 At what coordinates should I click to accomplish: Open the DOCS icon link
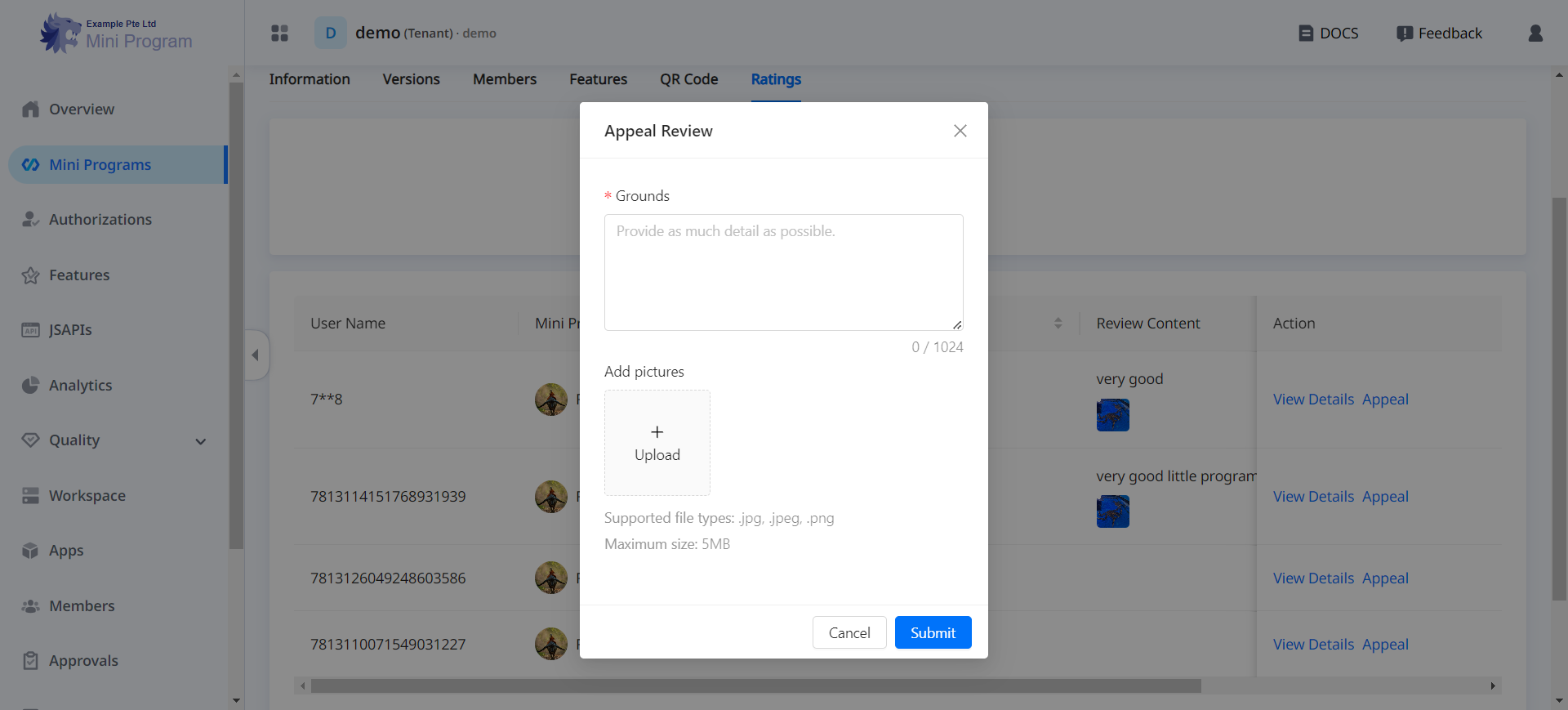click(1306, 33)
